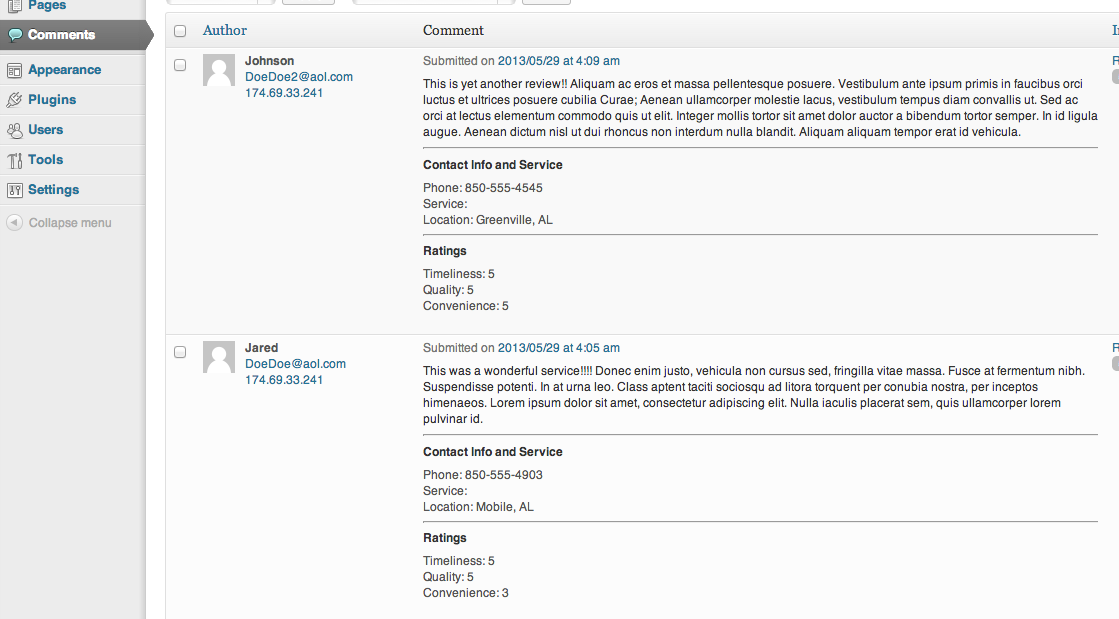The height and width of the screenshot is (619, 1119).
Task: Click the Appearance icon in sidebar
Action: click(14, 70)
